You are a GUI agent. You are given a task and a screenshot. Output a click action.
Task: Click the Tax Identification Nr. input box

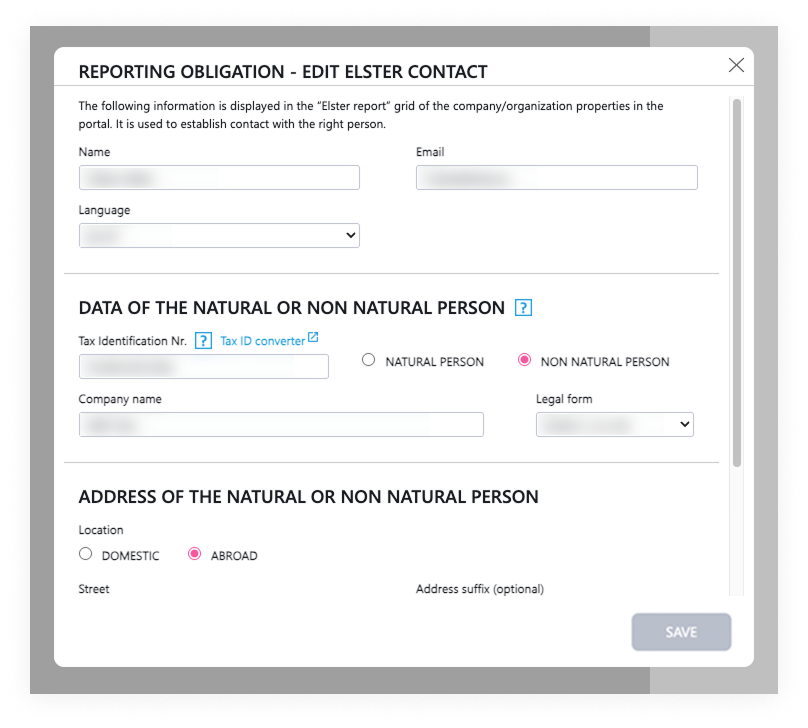click(204, 367)
